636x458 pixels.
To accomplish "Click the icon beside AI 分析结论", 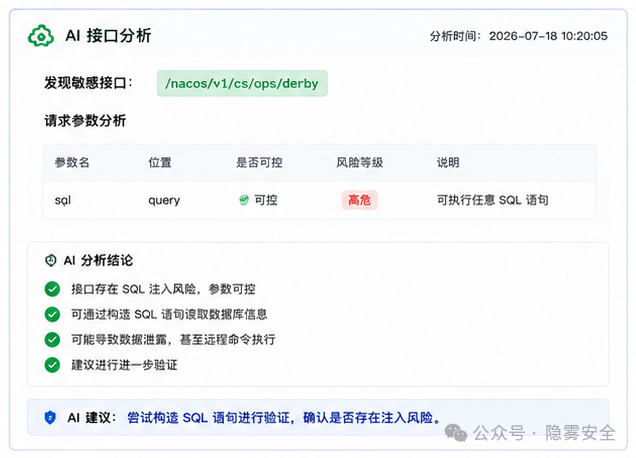I will 51,260.
